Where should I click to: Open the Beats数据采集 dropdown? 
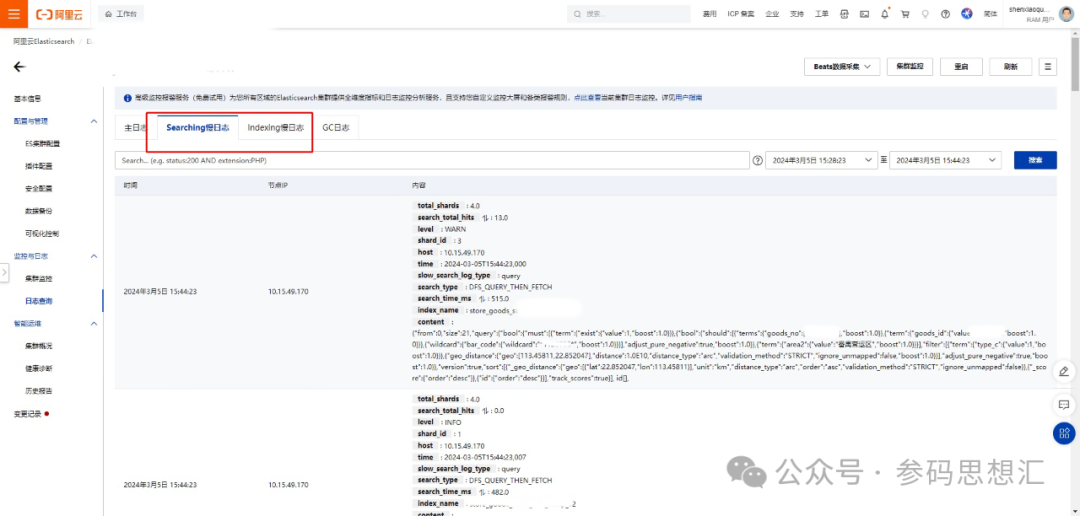(x=842, y=67)
